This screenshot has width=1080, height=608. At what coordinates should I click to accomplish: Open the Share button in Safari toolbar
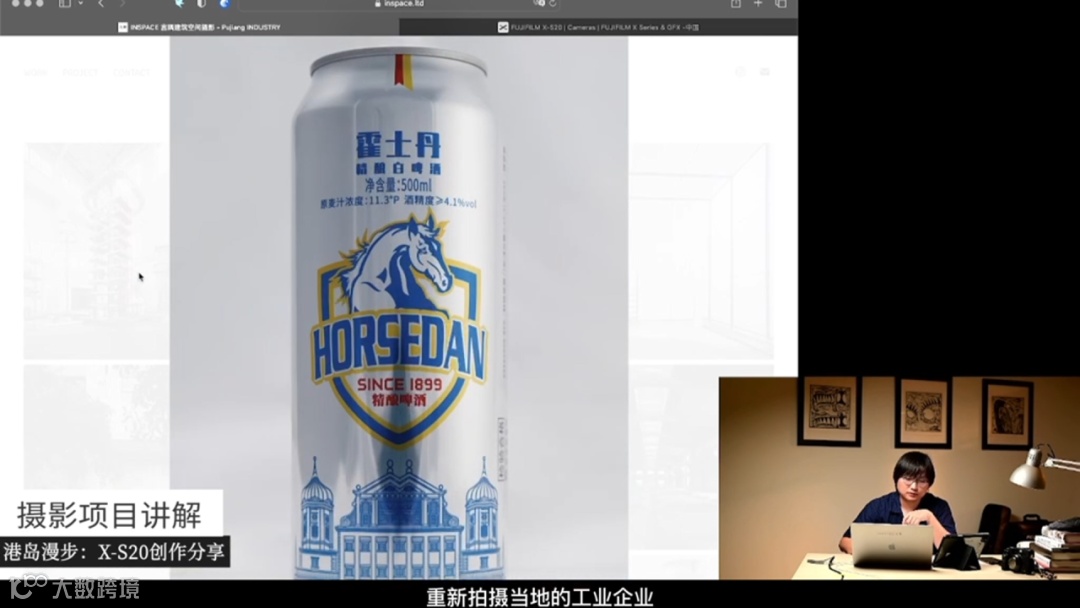pos(736,3)
